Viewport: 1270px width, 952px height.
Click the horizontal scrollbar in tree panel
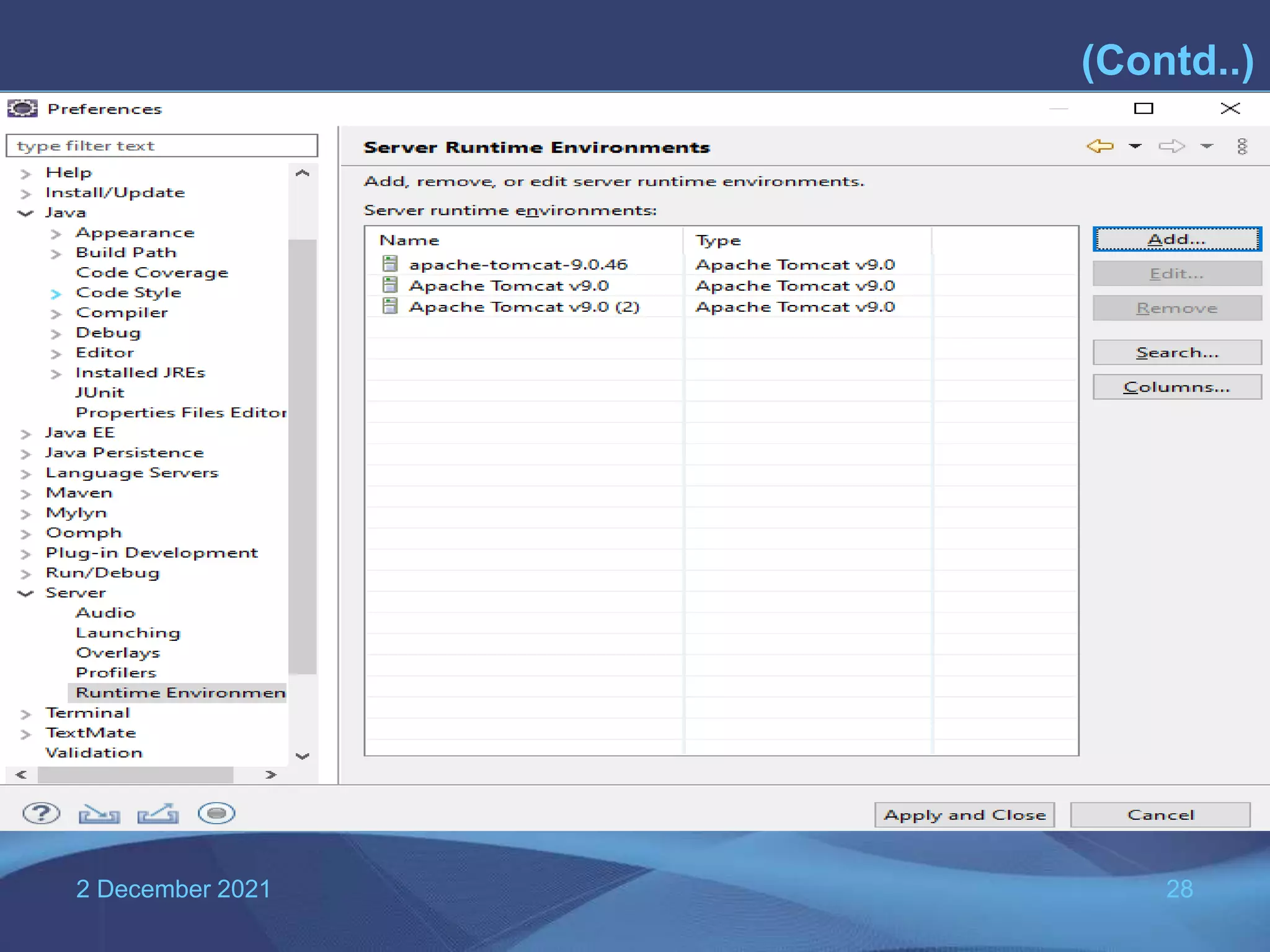[x=135, y=775]
